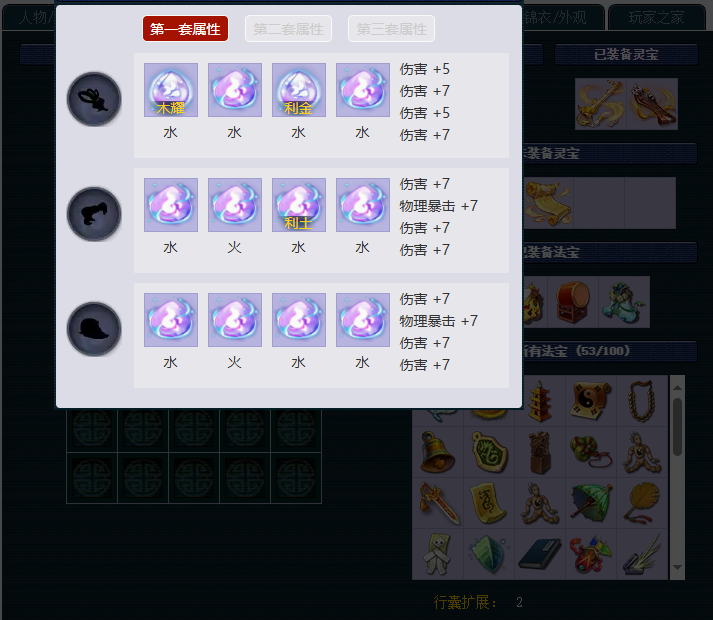The height and width of the screenshot is (620, 713).
Task: Click the middle round equipment slot icon
Action: pyautogui.click(x=94, y=214)
